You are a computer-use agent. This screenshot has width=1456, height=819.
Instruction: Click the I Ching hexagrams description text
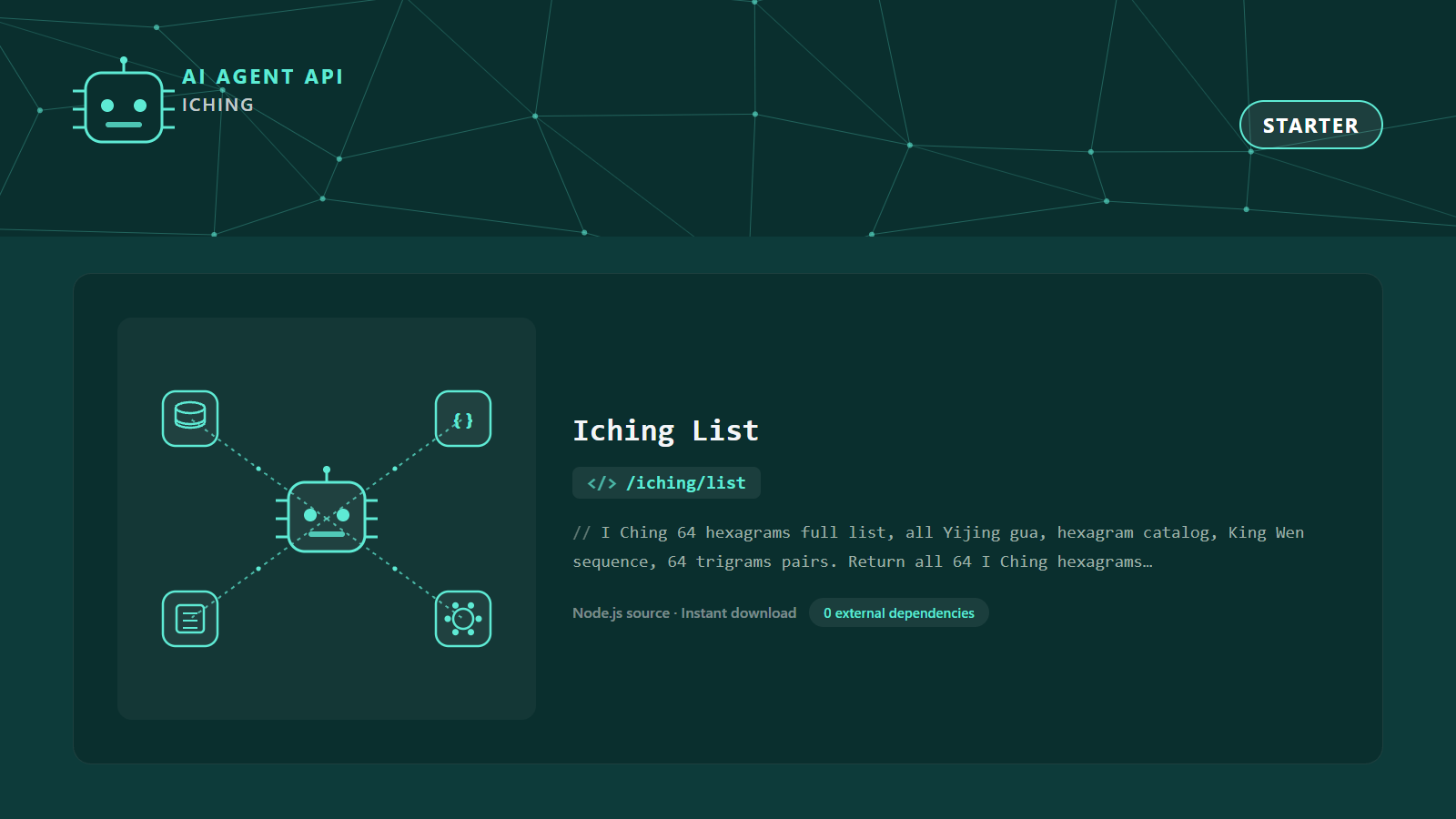click(x=938, y=547)
